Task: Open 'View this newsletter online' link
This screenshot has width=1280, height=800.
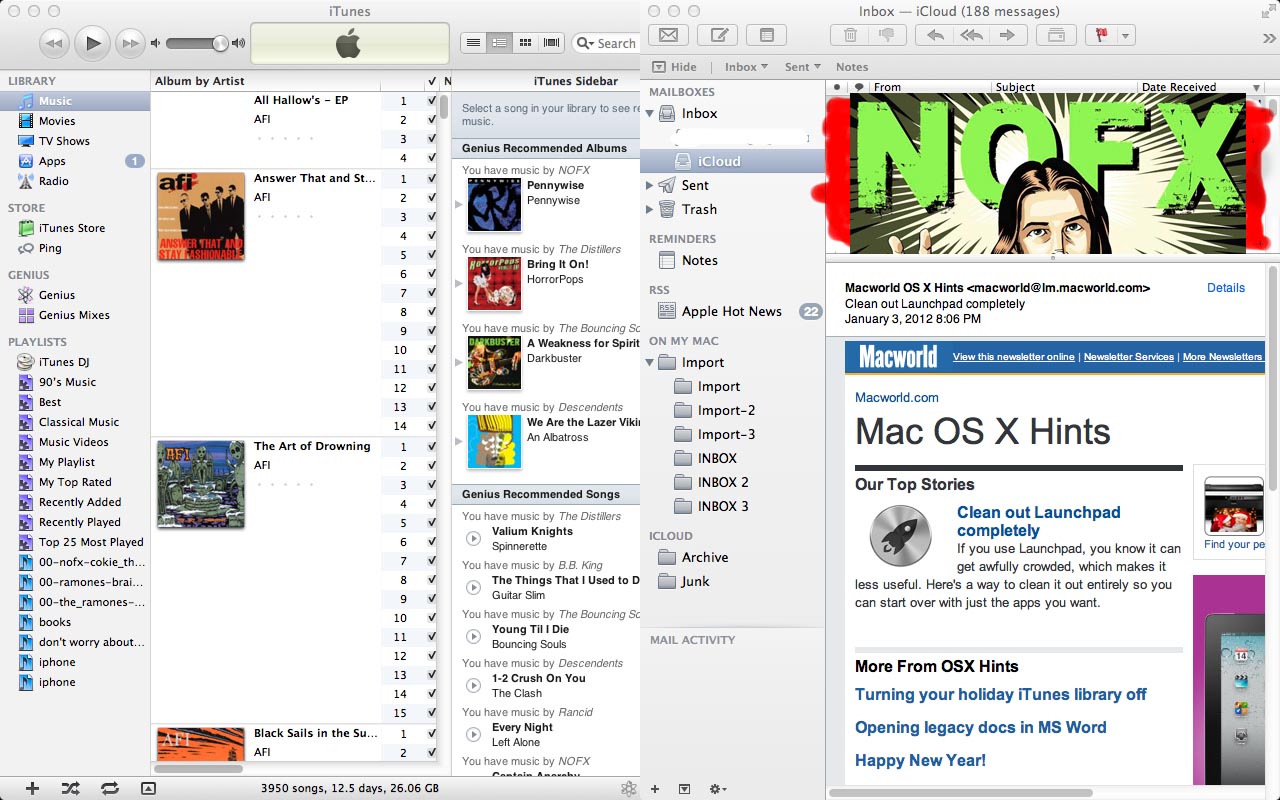Action: (x=1014, y=357)
